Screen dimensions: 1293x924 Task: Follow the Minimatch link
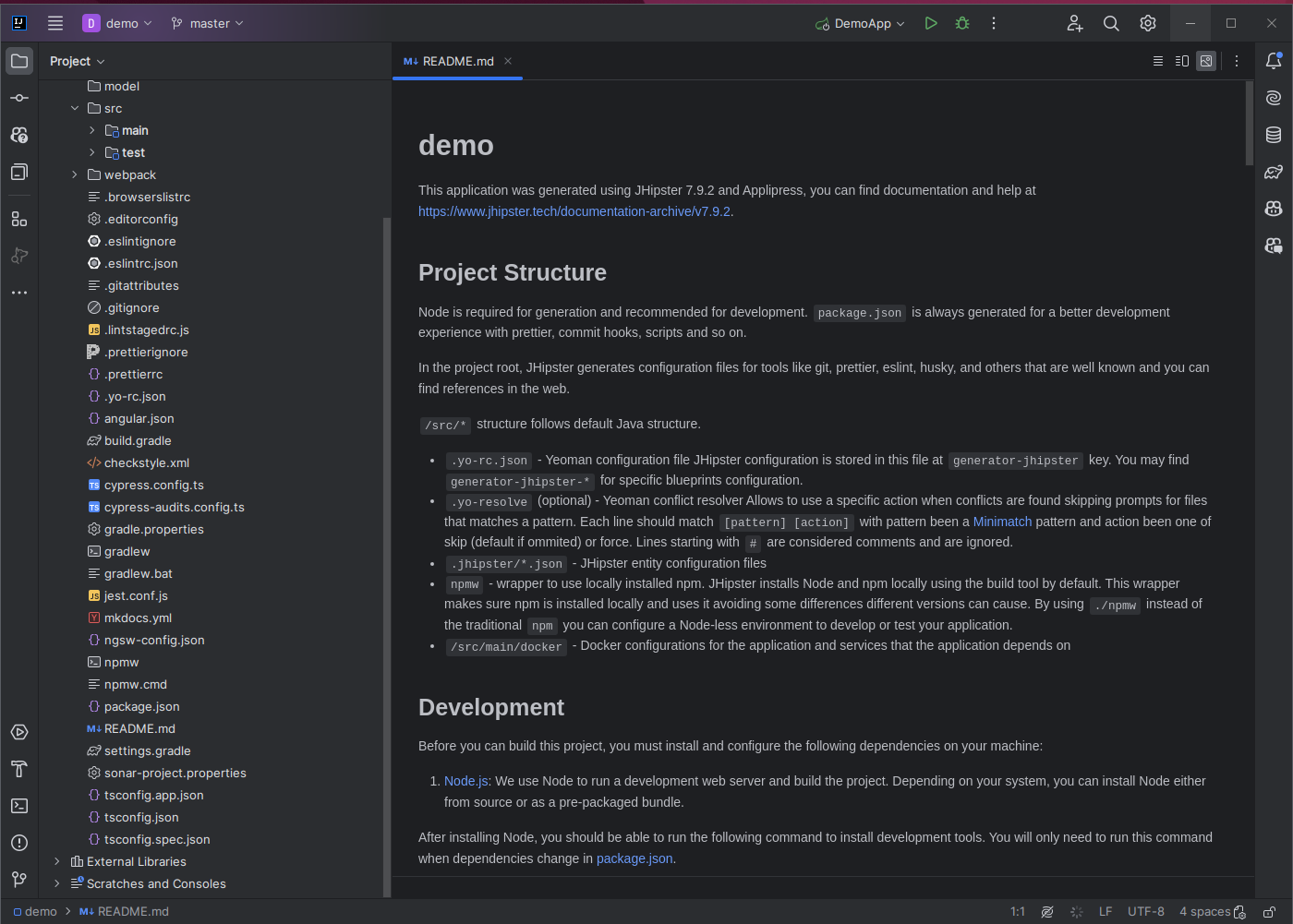pos(1002,522)
